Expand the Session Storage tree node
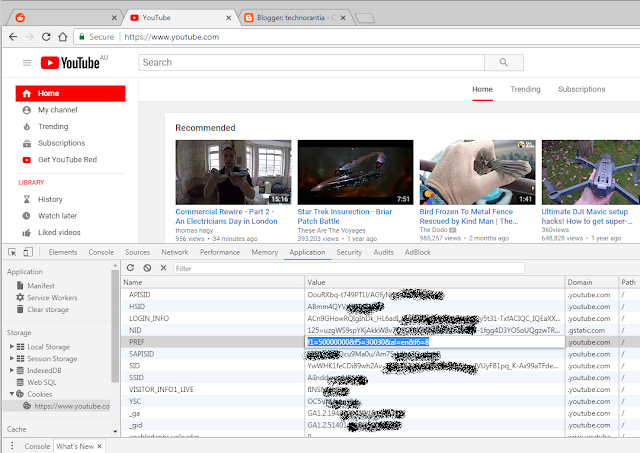The image size is (640, 453). click(x=11, y=358)
